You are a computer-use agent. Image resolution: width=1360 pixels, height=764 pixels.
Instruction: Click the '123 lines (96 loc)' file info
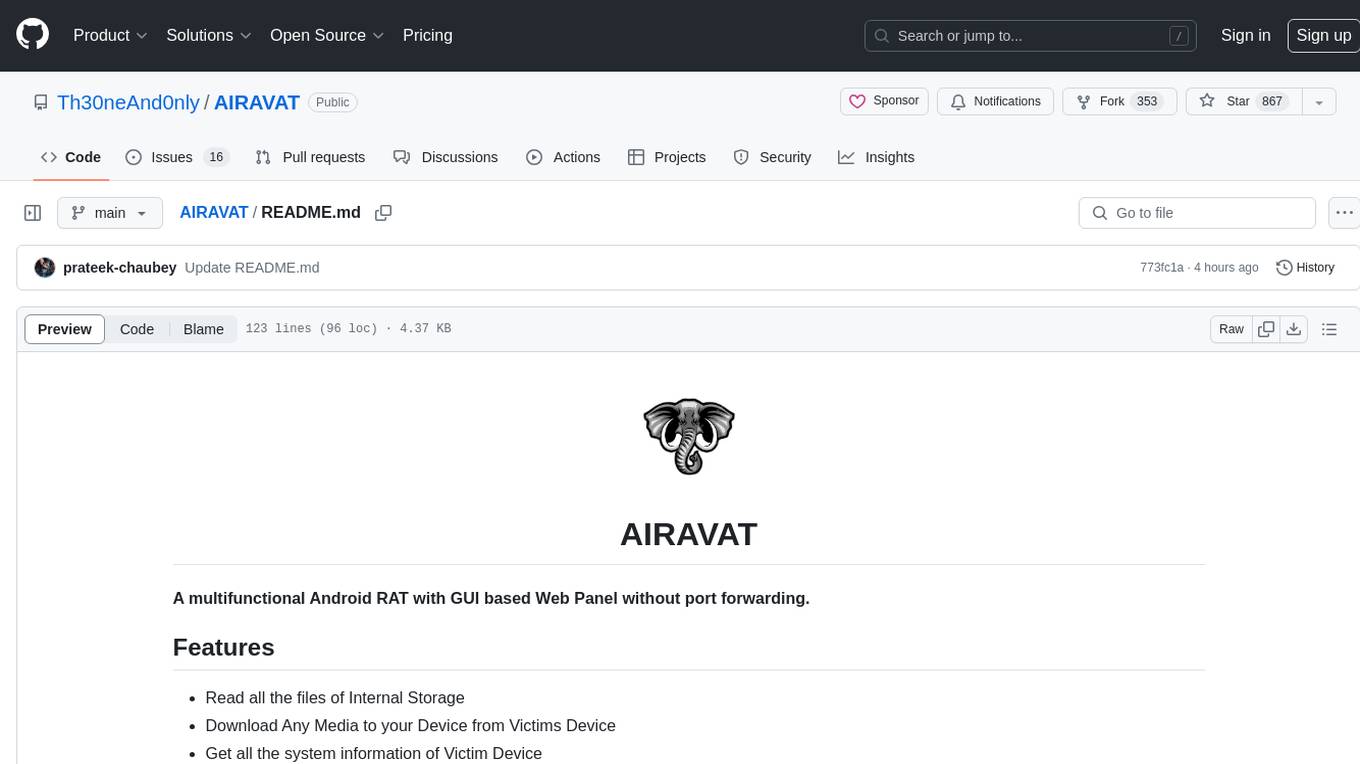click(311, 328)
